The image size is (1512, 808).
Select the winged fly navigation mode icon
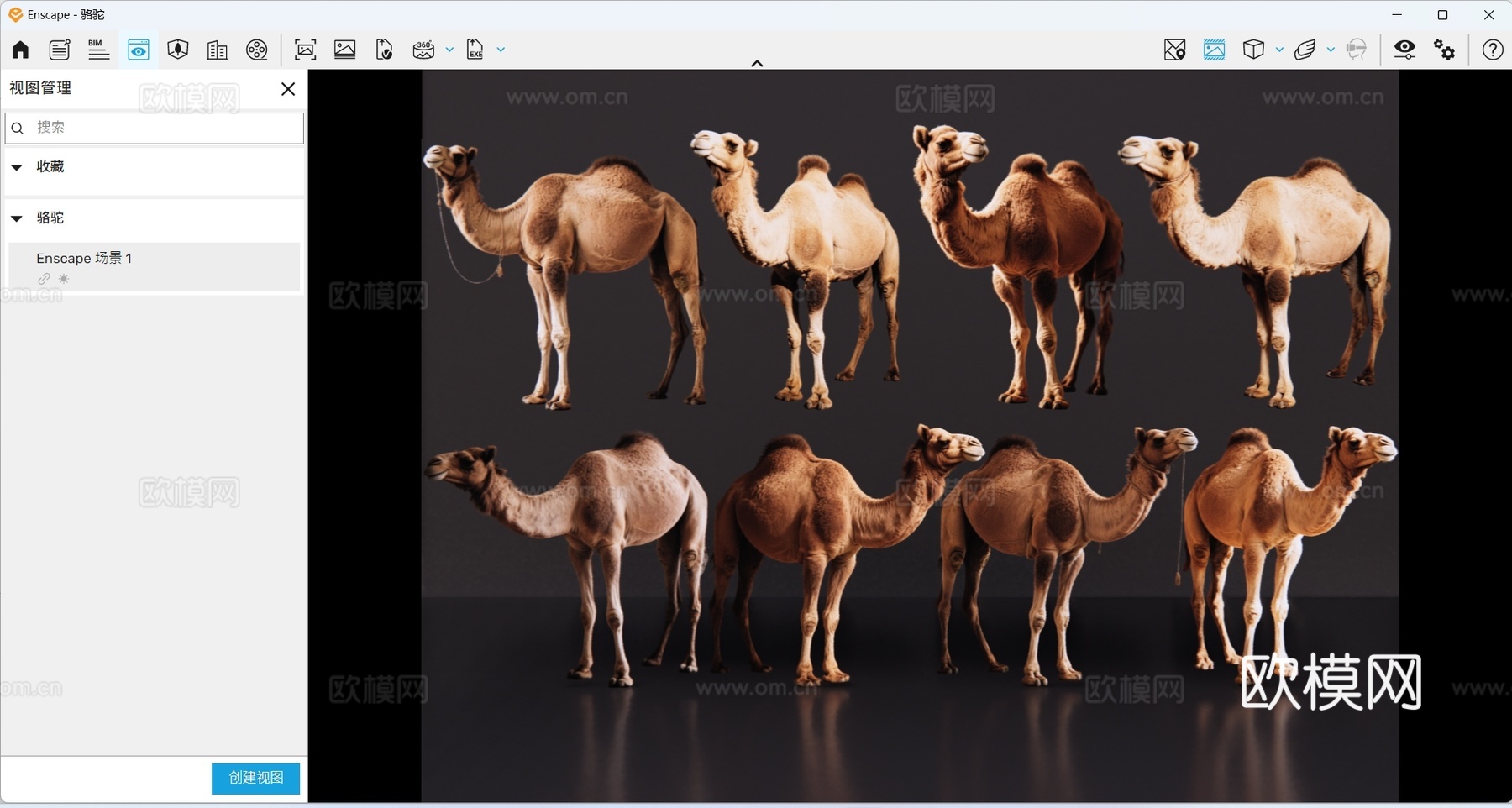click(x=1305, y=50)
